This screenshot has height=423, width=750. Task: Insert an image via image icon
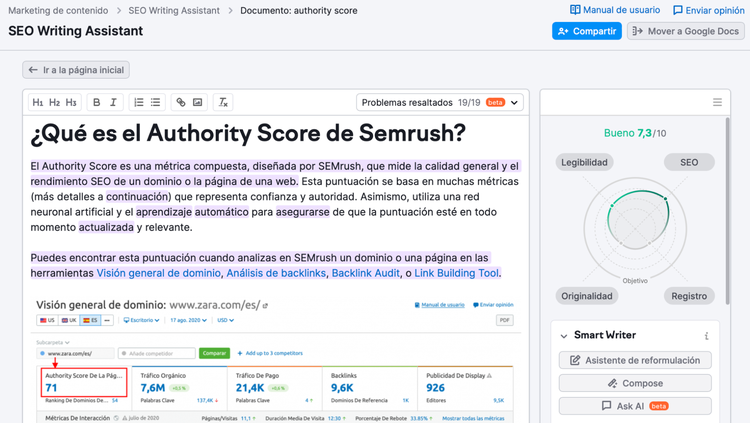click(198, 102)
